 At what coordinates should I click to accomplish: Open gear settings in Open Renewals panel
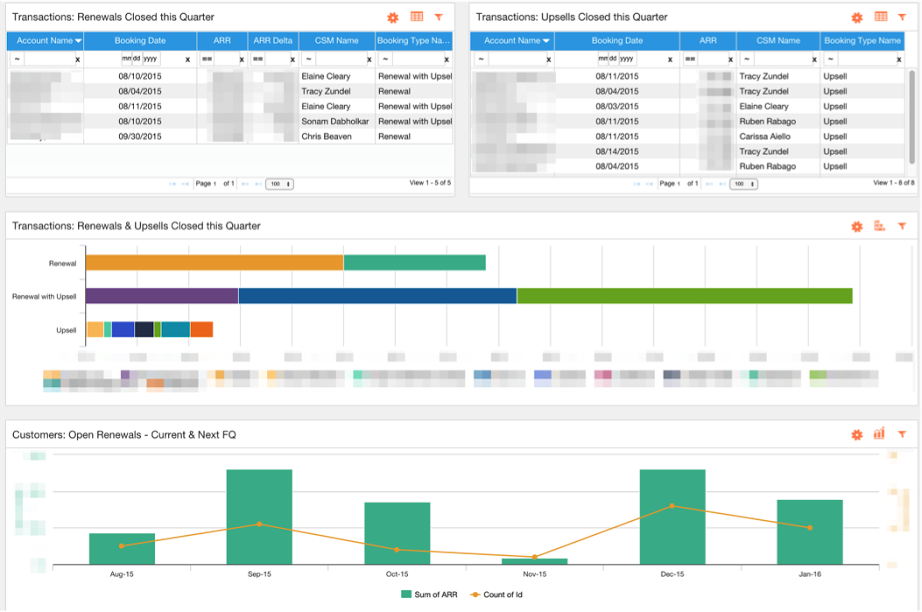pyautogui.click(x=857, y=435)
